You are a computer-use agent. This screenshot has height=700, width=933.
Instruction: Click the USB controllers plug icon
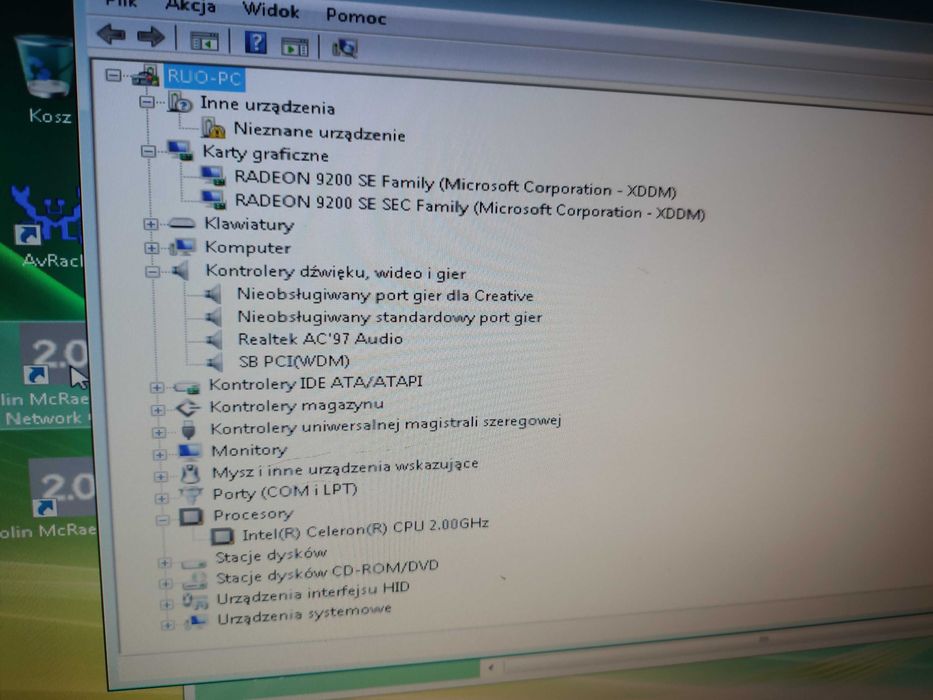[x=188, y=430]
